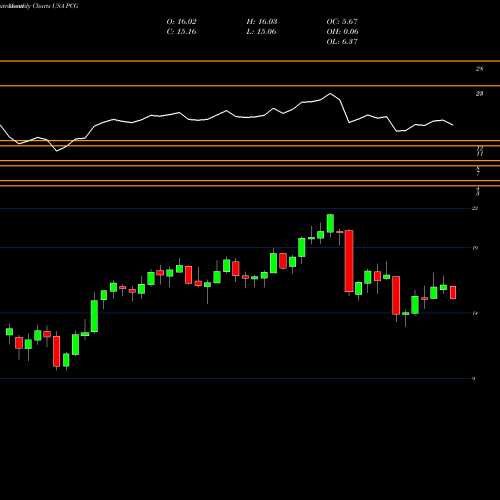This screenshot has height=500, width=500.
Task: Select the low price 'L: 15.06'
Action: [261, 32]
